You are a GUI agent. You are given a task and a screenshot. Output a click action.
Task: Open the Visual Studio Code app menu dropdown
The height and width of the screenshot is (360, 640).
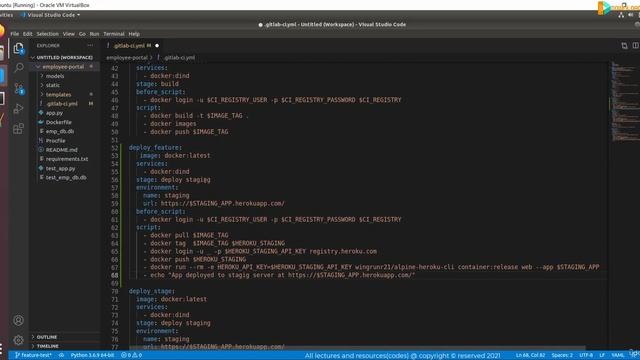[x=51, y=15]
